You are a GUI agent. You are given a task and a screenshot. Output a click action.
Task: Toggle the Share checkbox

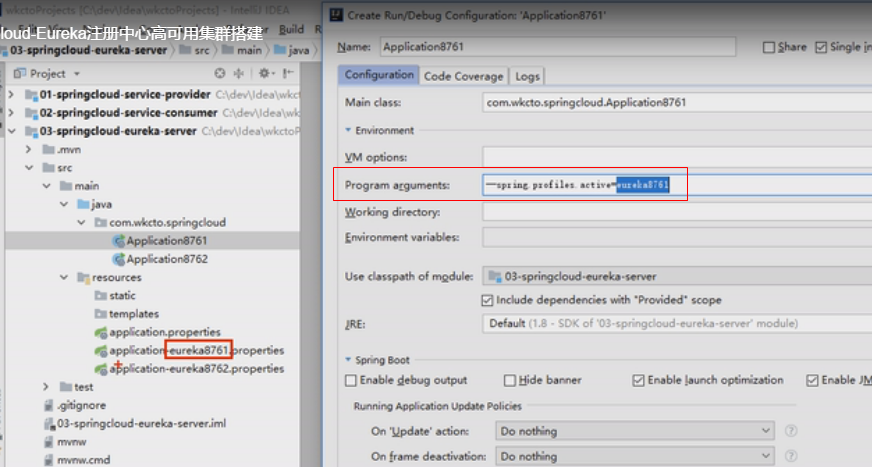pyautogui.click(x=769, y=47)
